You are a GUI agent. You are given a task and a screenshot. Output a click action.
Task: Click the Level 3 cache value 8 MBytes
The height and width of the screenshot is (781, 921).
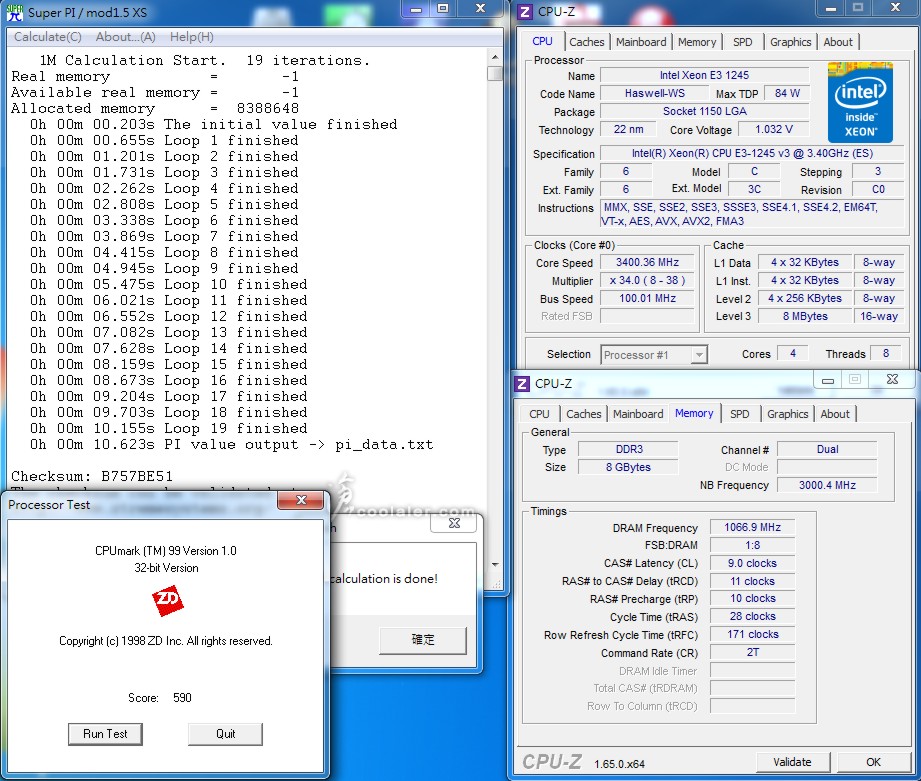tap(805, 316)
